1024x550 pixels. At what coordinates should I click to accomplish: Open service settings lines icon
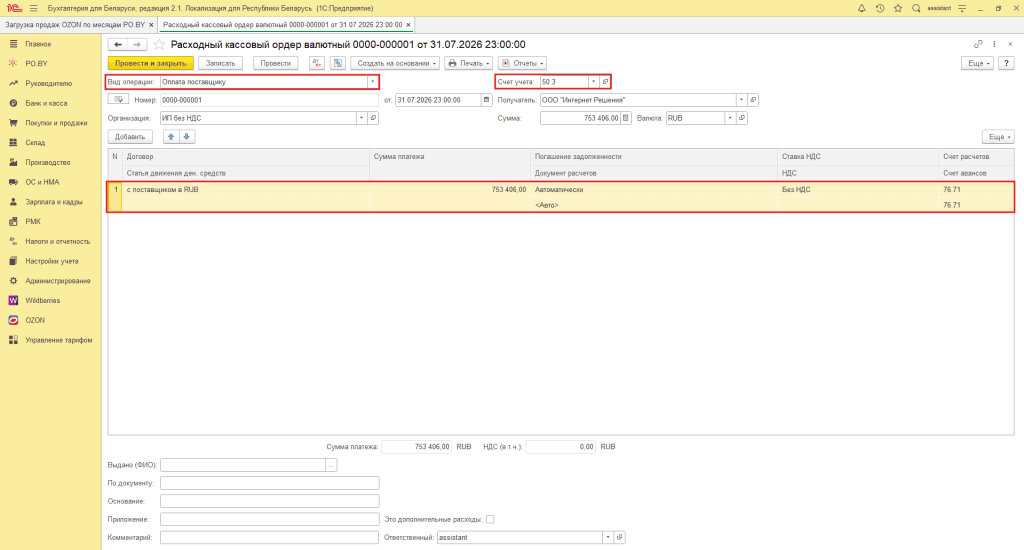click(962, 8)
